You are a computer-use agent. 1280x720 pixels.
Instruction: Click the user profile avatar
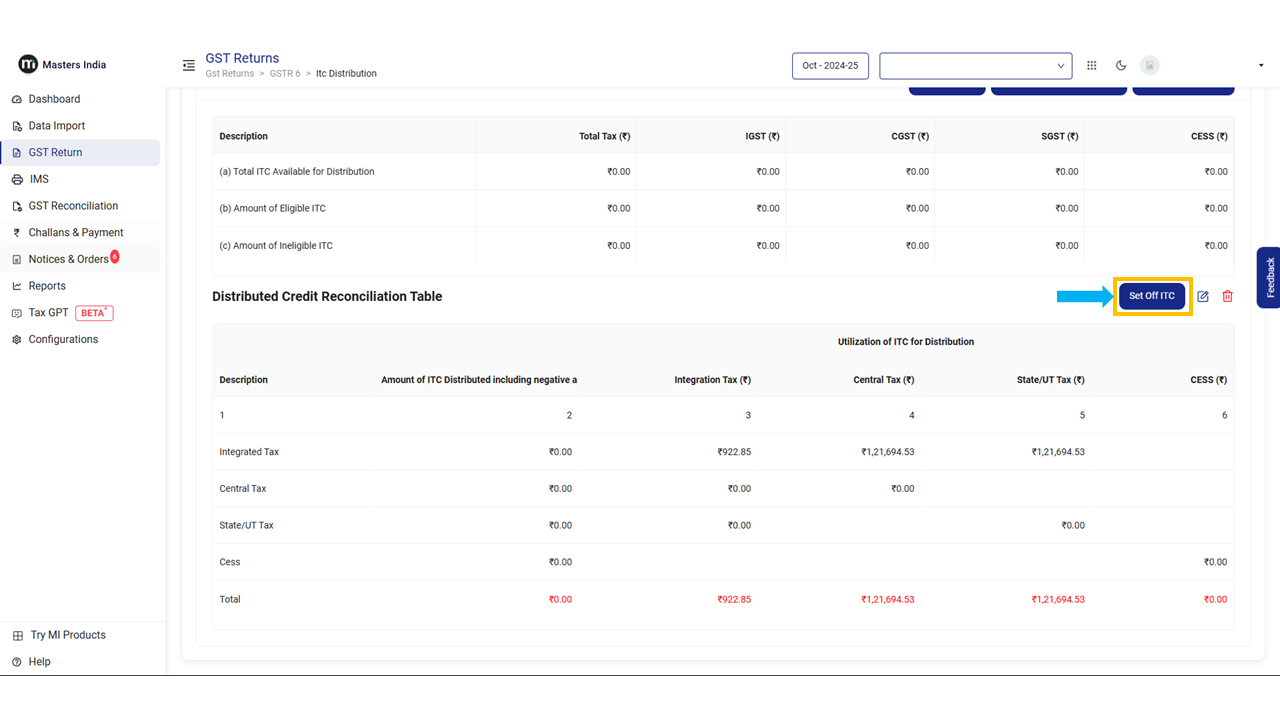[1150, 66]
